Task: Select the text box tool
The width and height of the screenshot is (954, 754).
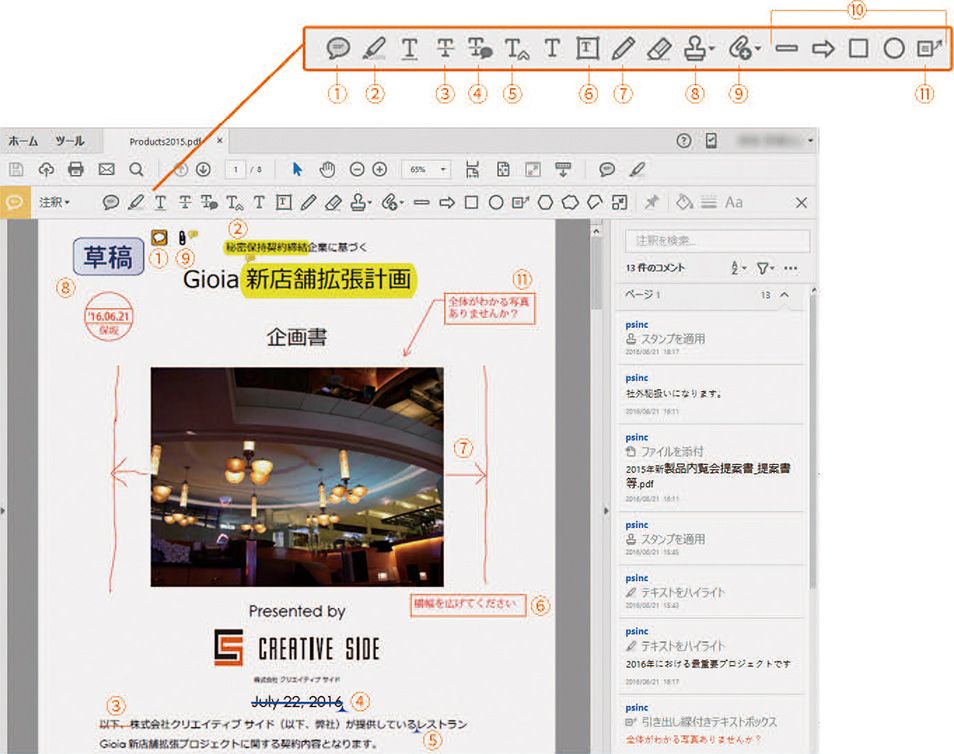Action: tap(284, 202)
